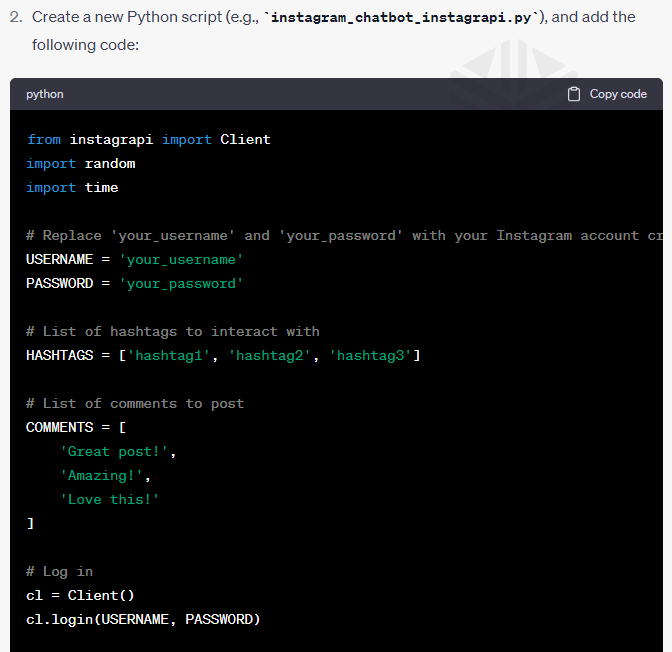
Task: Click the 'Love this!' string
Action: pyautogui.click(x=110, y=499)
